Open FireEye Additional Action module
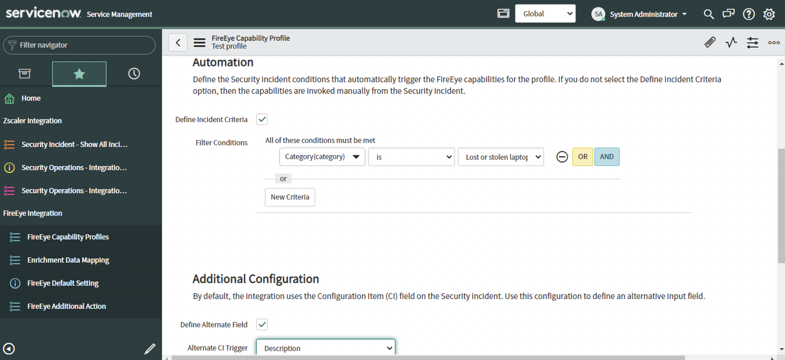Viewport: 785px width, 360px height. tap(67, 306)
